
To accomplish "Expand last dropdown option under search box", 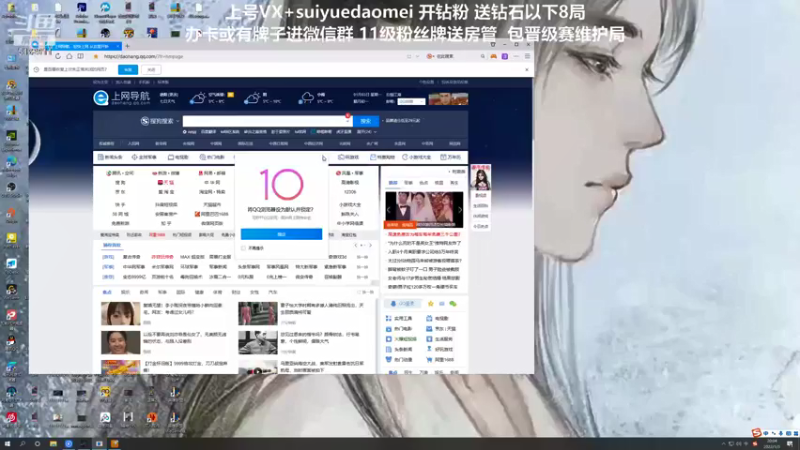I will click(367, 132).
